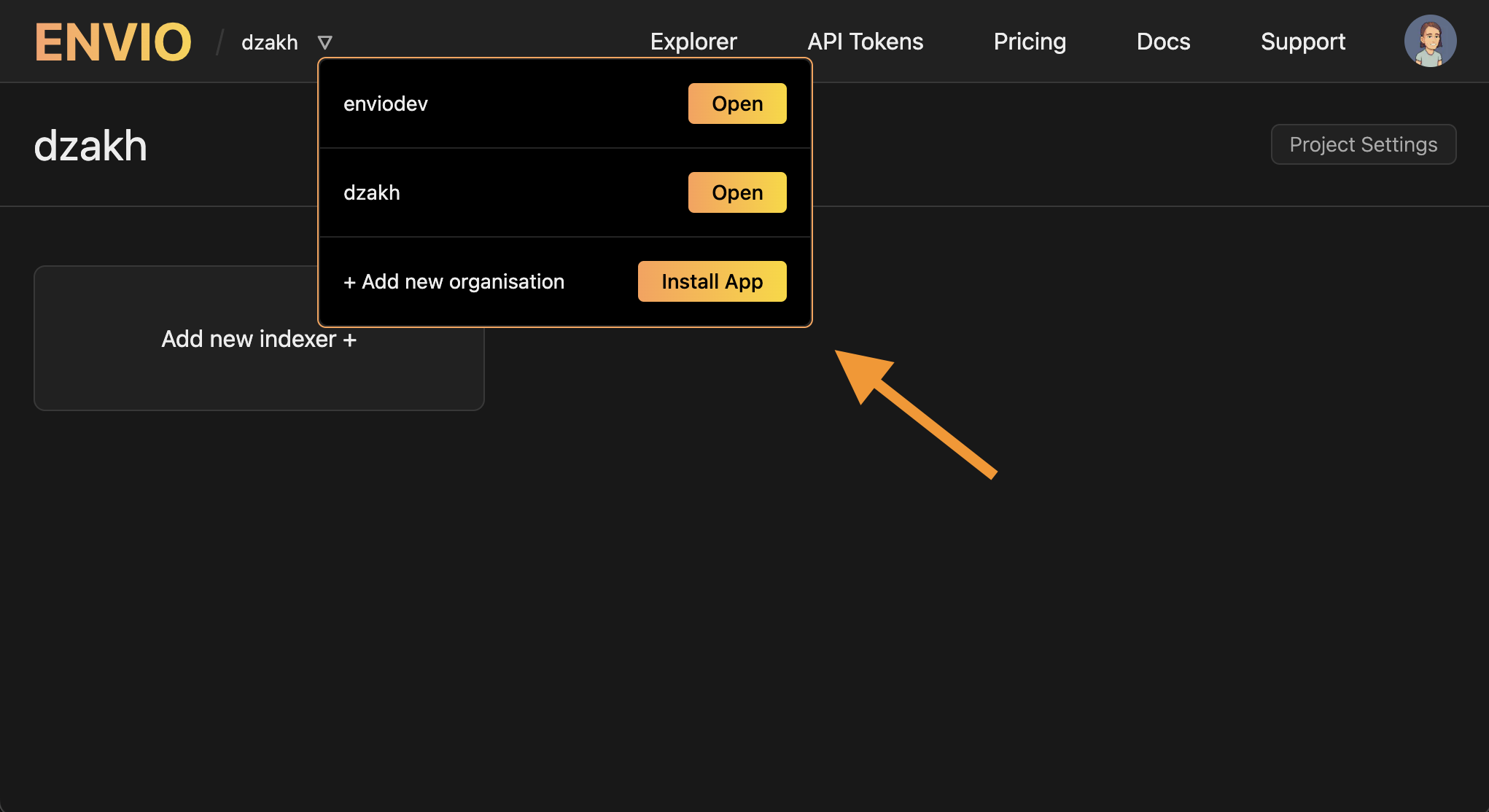Navigate to the Explorer page
The image size is (1489, 812).
[x=693, y=41]
